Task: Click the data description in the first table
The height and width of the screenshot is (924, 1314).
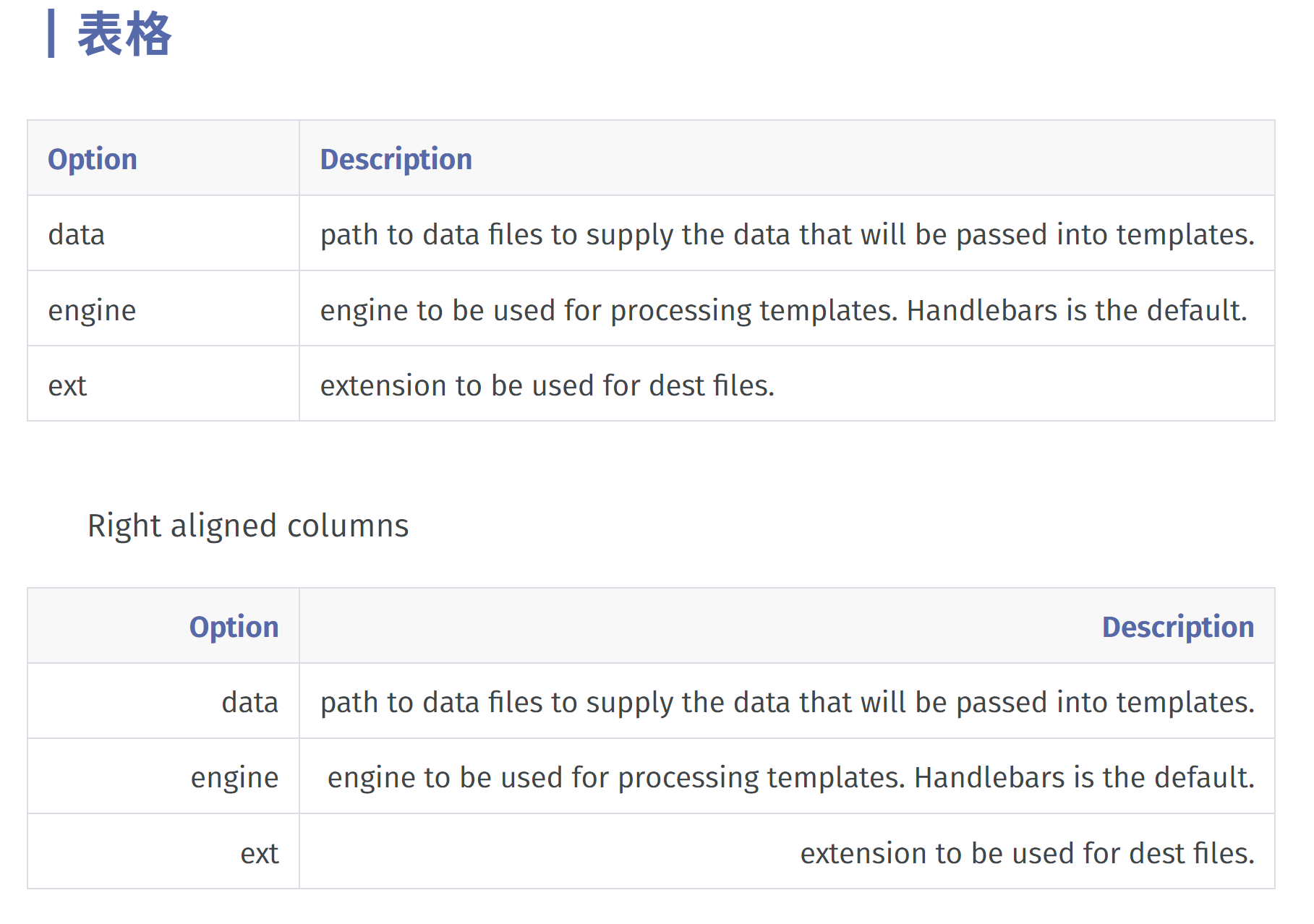Action: (x=787, y=235)
